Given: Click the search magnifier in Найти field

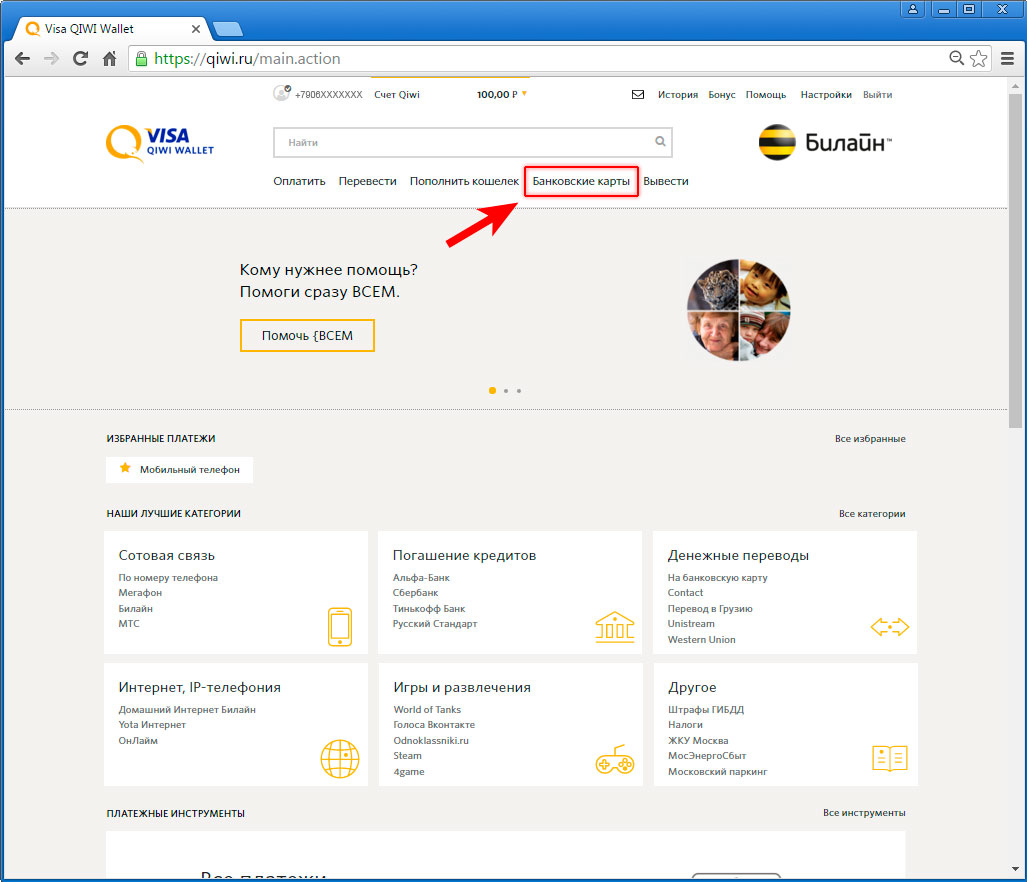Looking at the screenshot, I should click(x=660, y=141).
